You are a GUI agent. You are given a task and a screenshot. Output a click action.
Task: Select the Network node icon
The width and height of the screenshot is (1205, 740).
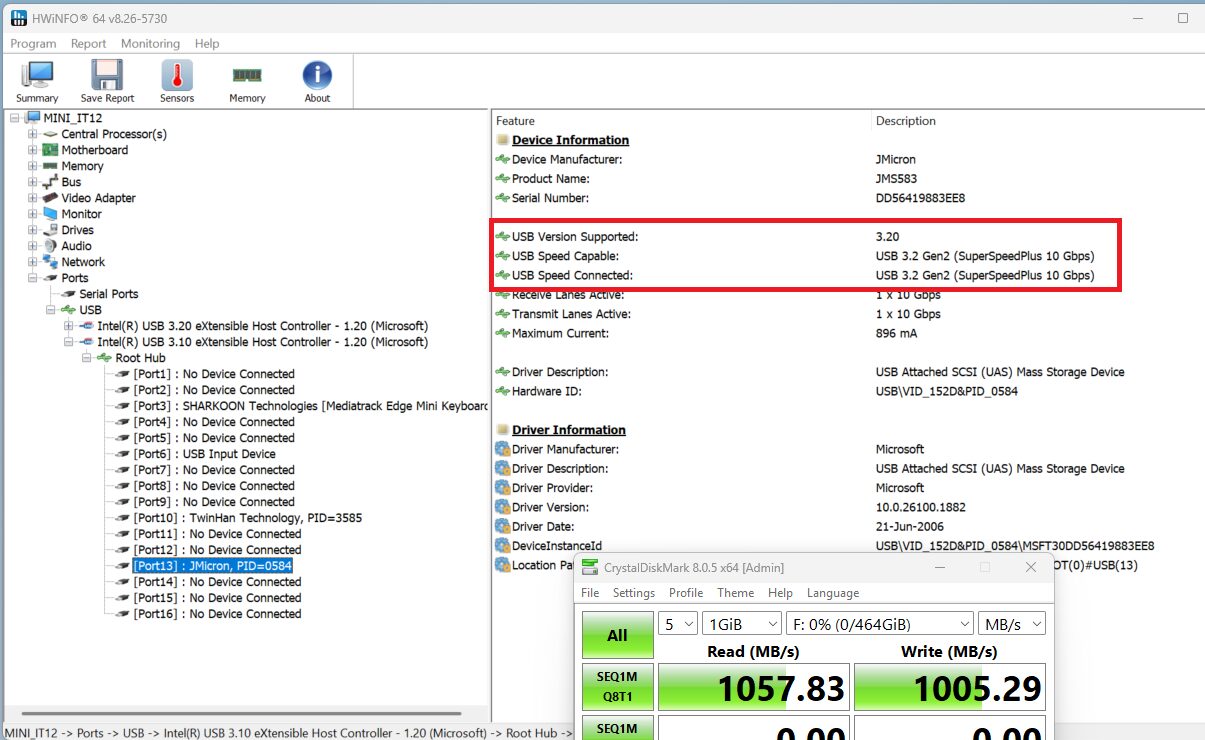(50, 262)
